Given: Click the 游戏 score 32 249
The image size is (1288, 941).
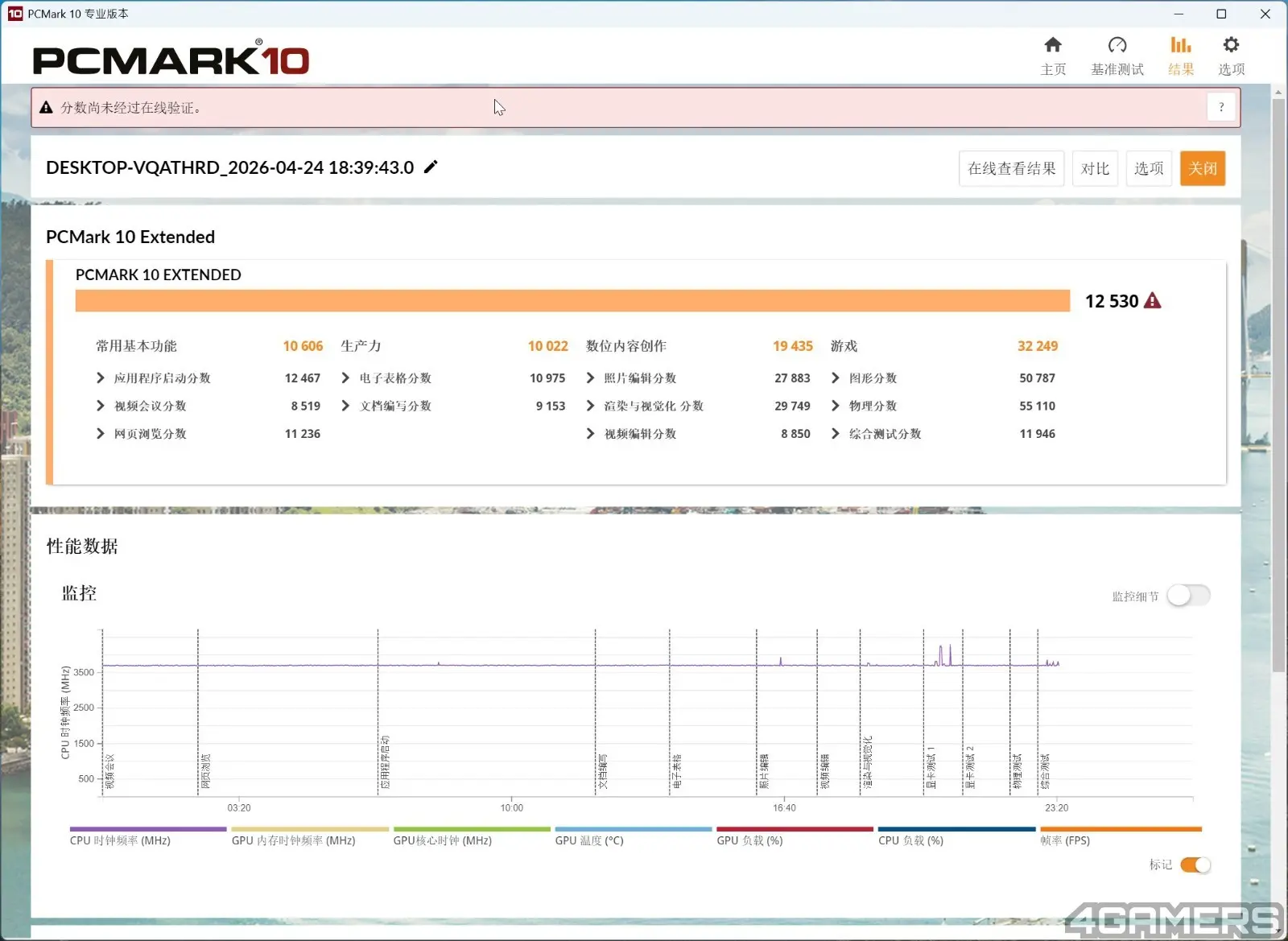Looking at the screenshot, I should tap(1038, 346).
